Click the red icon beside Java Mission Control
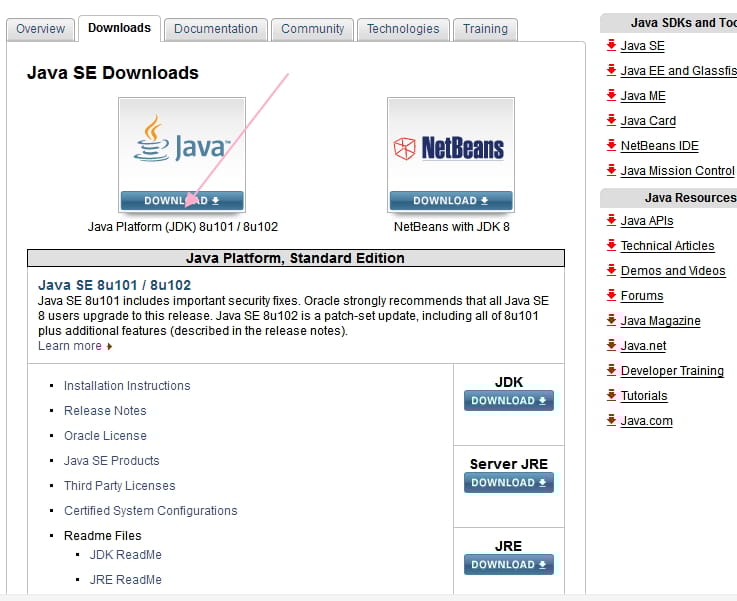Screen dimensions: 737x601 pyautogui.click(x=611, y=170)
